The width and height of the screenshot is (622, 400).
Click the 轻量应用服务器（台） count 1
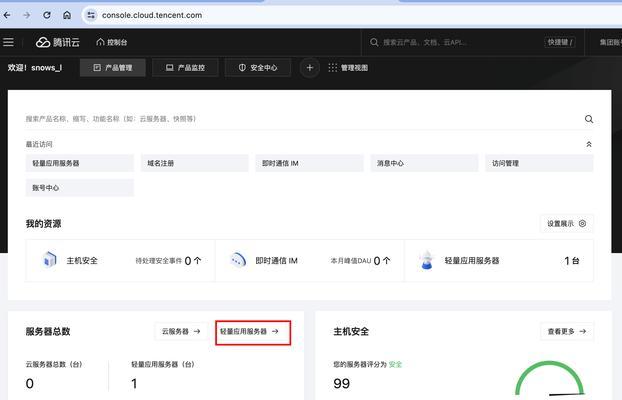click(x=134, y=383)
